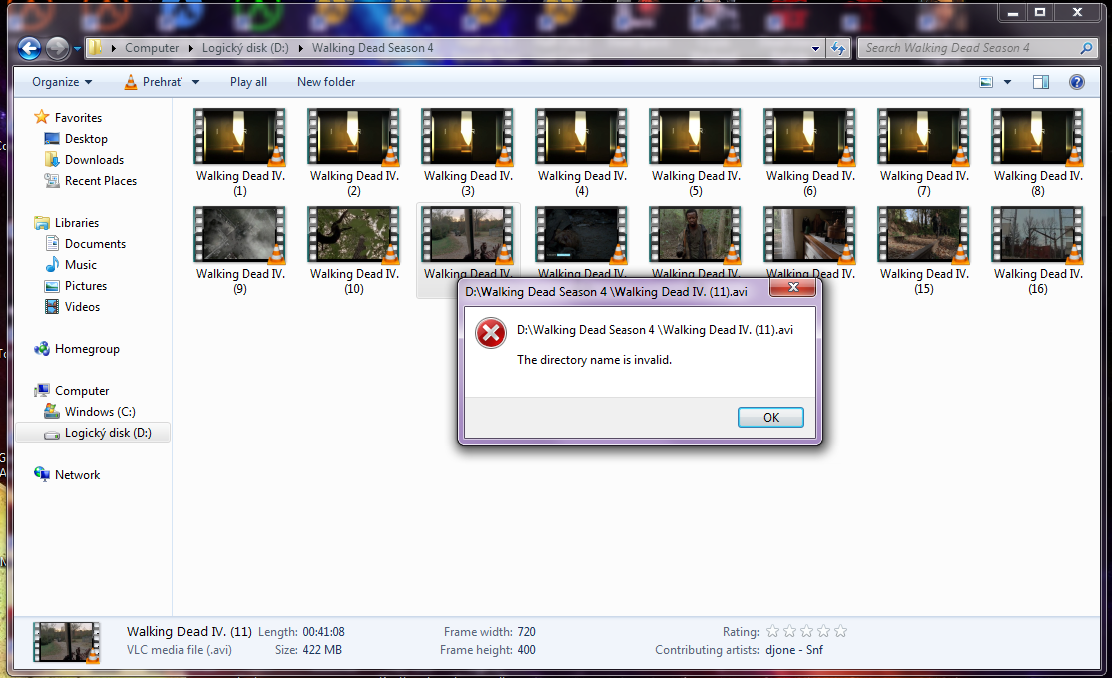This screenshot has width=1112, height=678.
Task: Open Recent Places in the navigation pane
Action: point(91,181)
